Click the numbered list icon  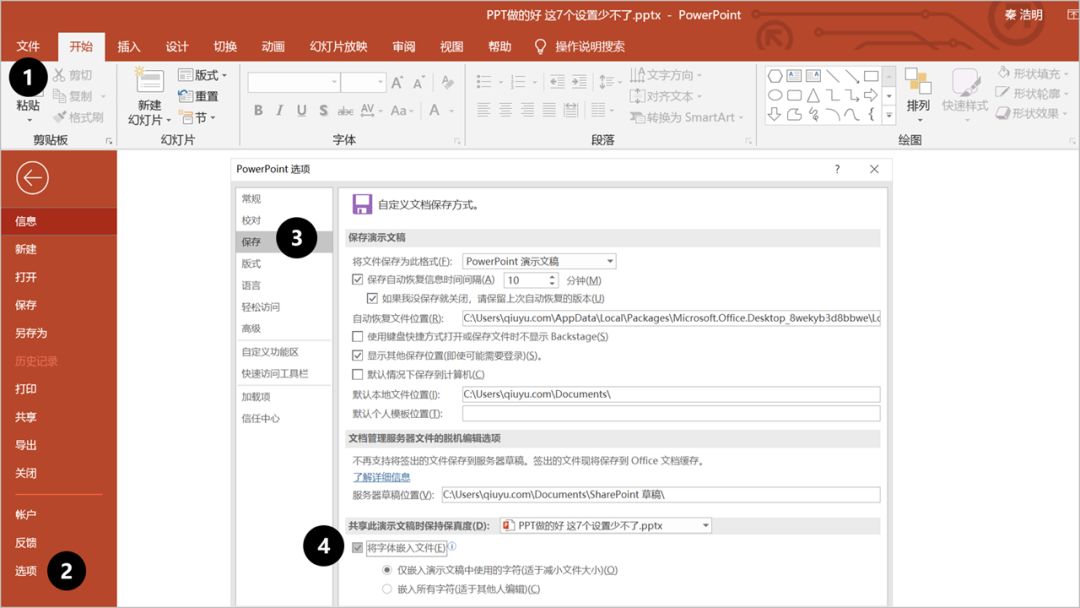coord(519,82)
